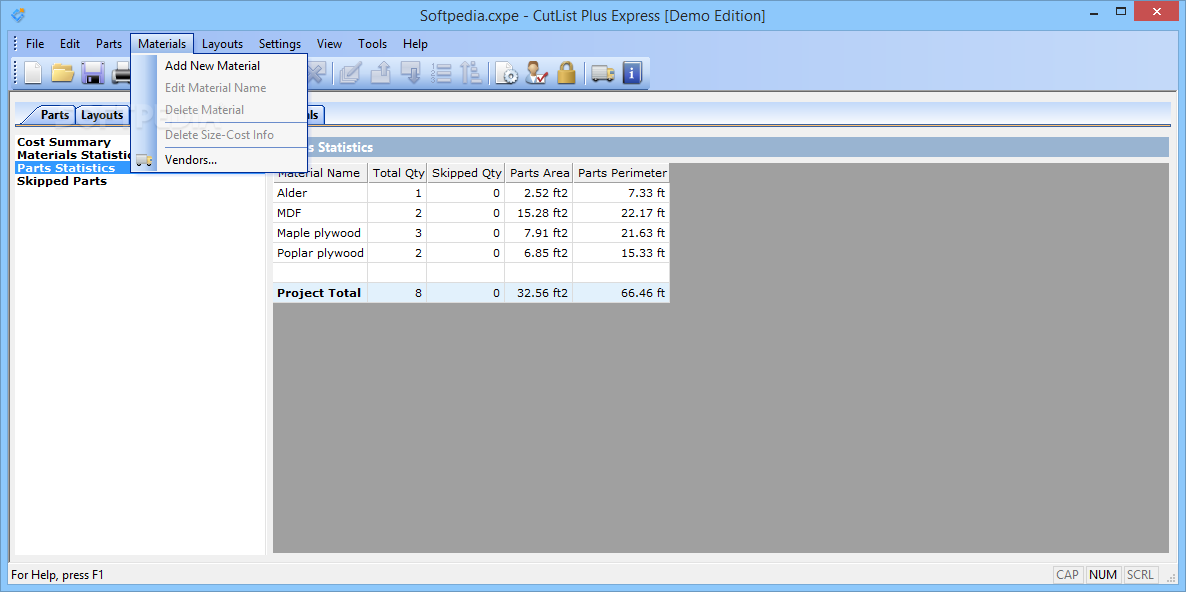
Task: Click the Parts Perimeter column header
Action: pos(622,173)
